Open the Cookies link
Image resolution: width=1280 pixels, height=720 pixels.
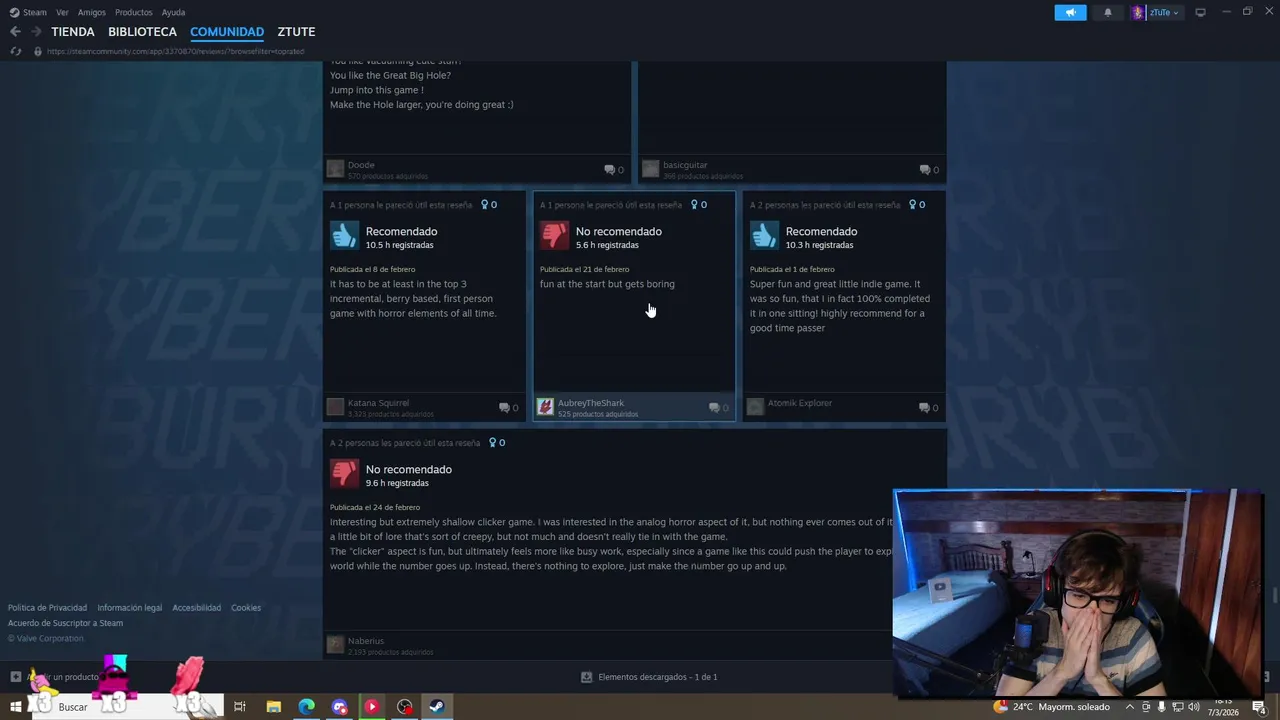pos(246,608)
